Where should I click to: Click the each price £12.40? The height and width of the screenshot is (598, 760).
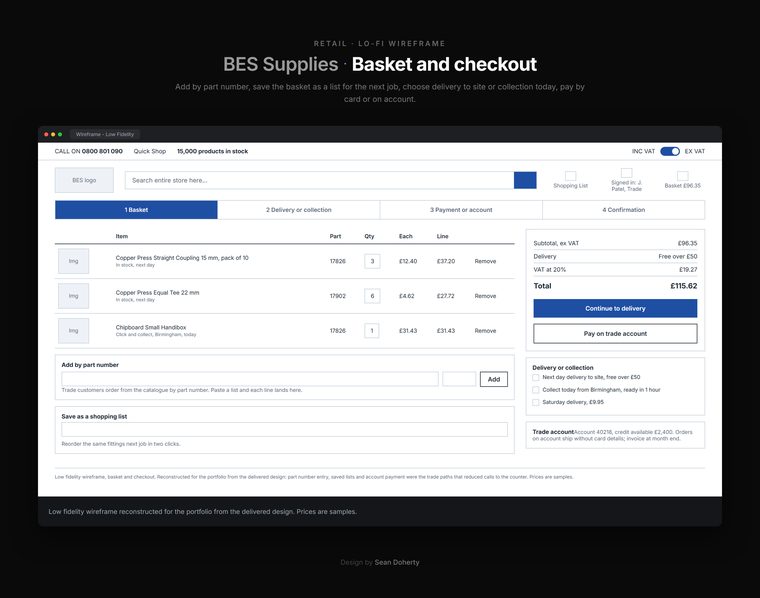(408, 261)
